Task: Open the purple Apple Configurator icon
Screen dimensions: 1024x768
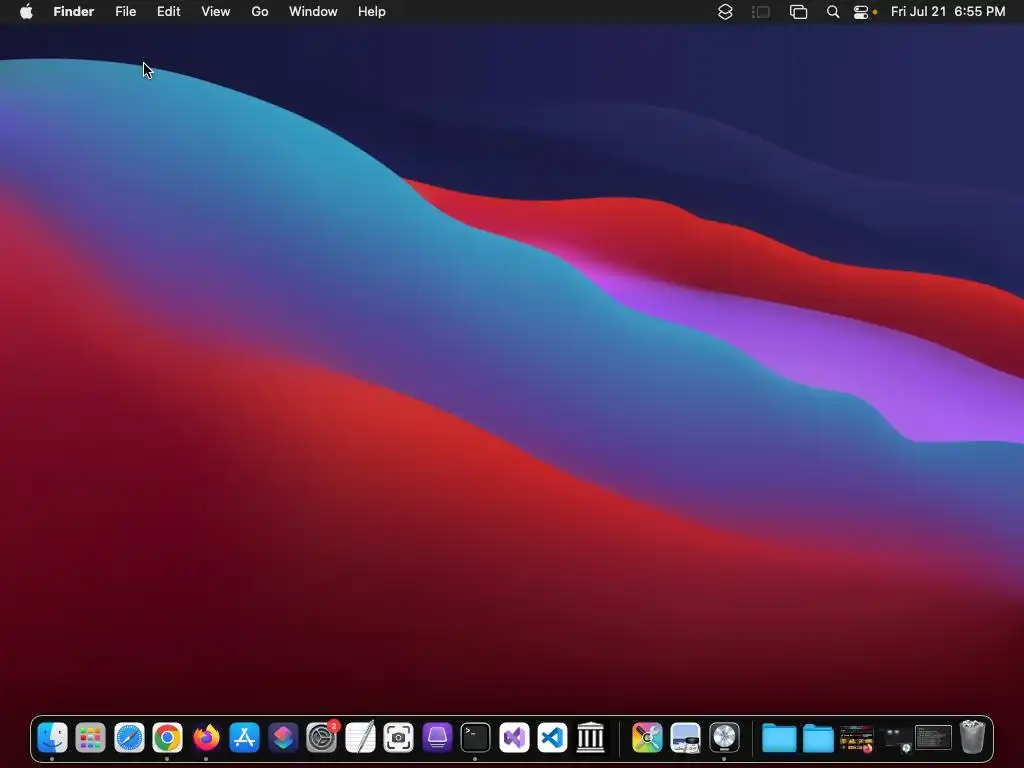Action: (437, 738)
